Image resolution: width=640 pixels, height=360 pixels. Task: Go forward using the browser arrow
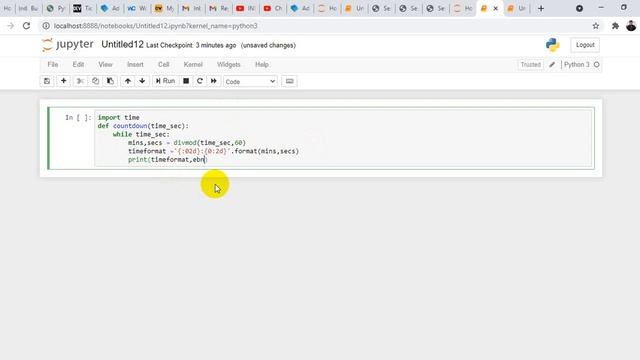click(x=11, y=26)
